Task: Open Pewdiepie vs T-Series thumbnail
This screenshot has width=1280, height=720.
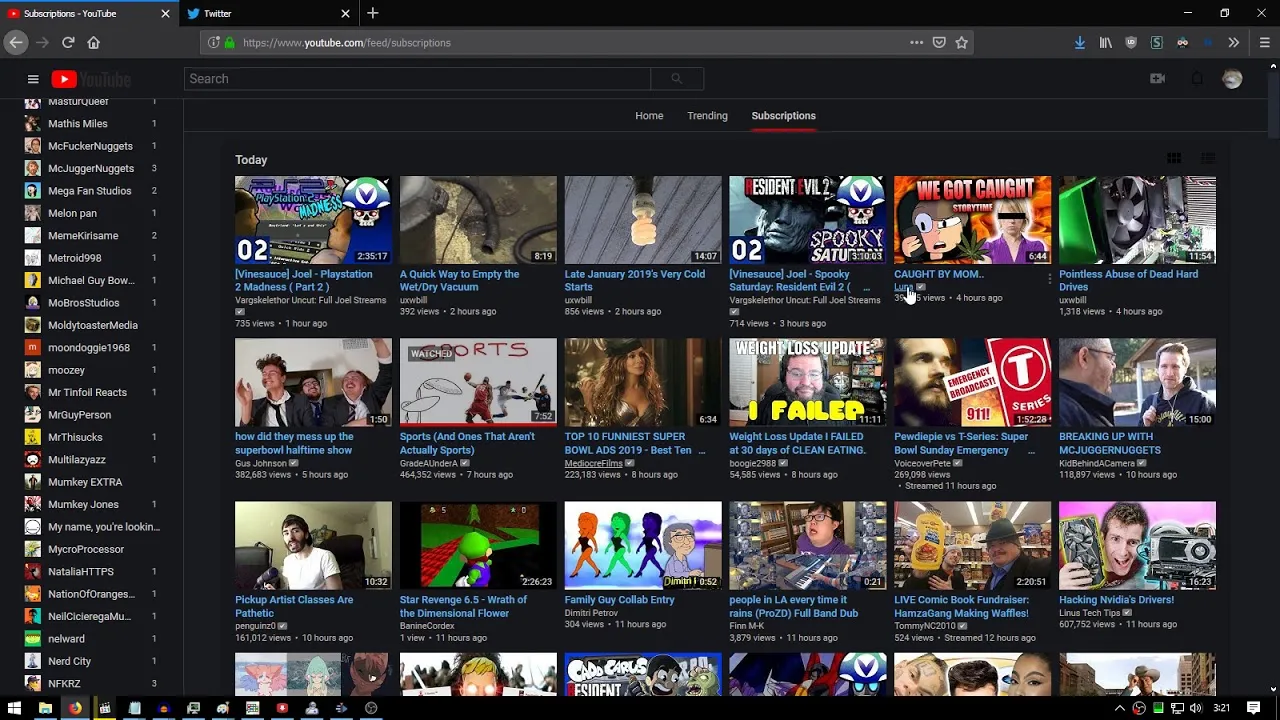Action: [x=972, y=382]
